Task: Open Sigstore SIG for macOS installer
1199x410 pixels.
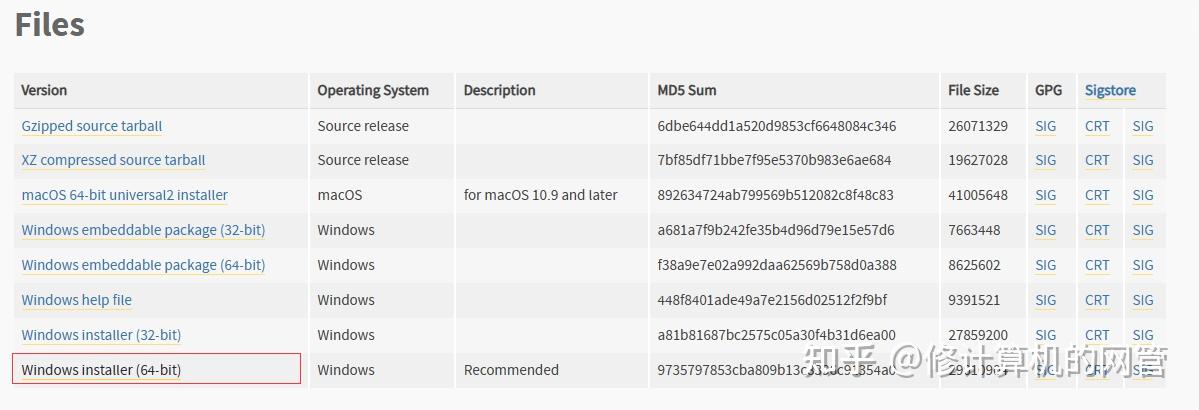Action: click(1142, 195)
